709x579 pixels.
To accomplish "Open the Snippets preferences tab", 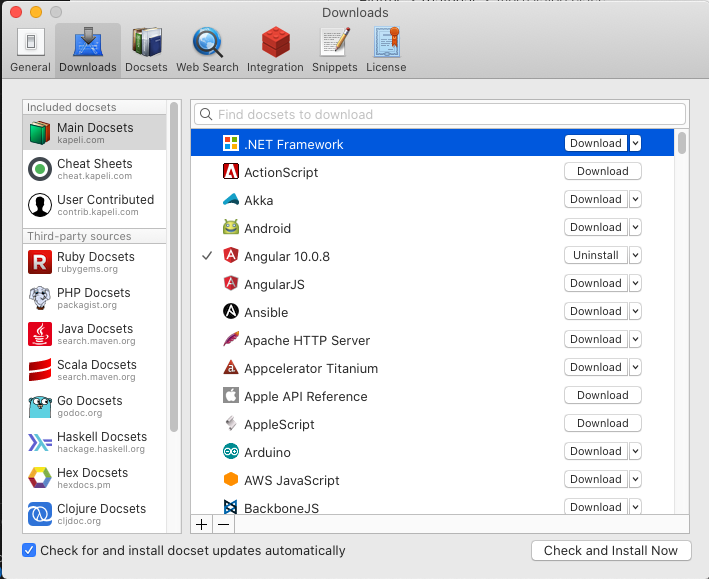I will 335,50.
